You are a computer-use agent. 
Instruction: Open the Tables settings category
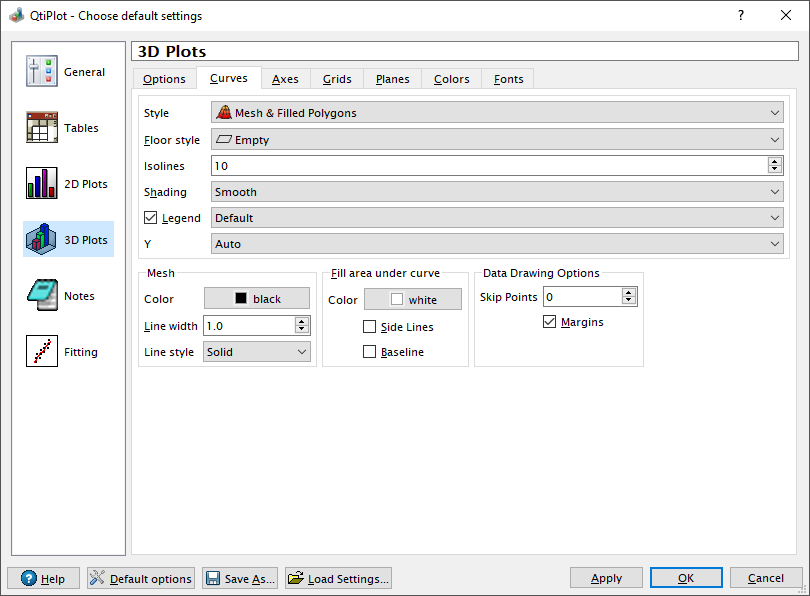(x=42, y=128)
